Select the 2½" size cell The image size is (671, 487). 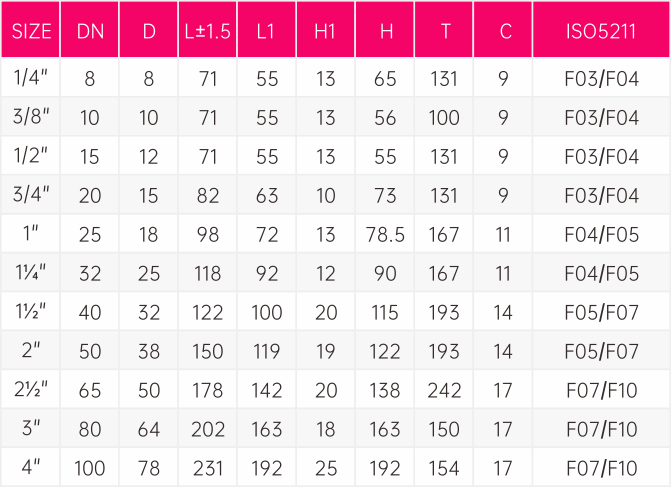(x=30, y=389)
